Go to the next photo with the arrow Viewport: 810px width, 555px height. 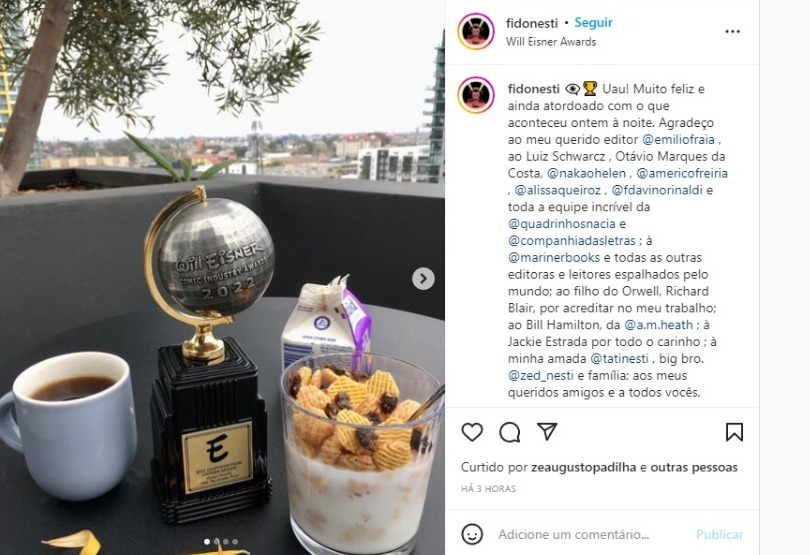423,279
